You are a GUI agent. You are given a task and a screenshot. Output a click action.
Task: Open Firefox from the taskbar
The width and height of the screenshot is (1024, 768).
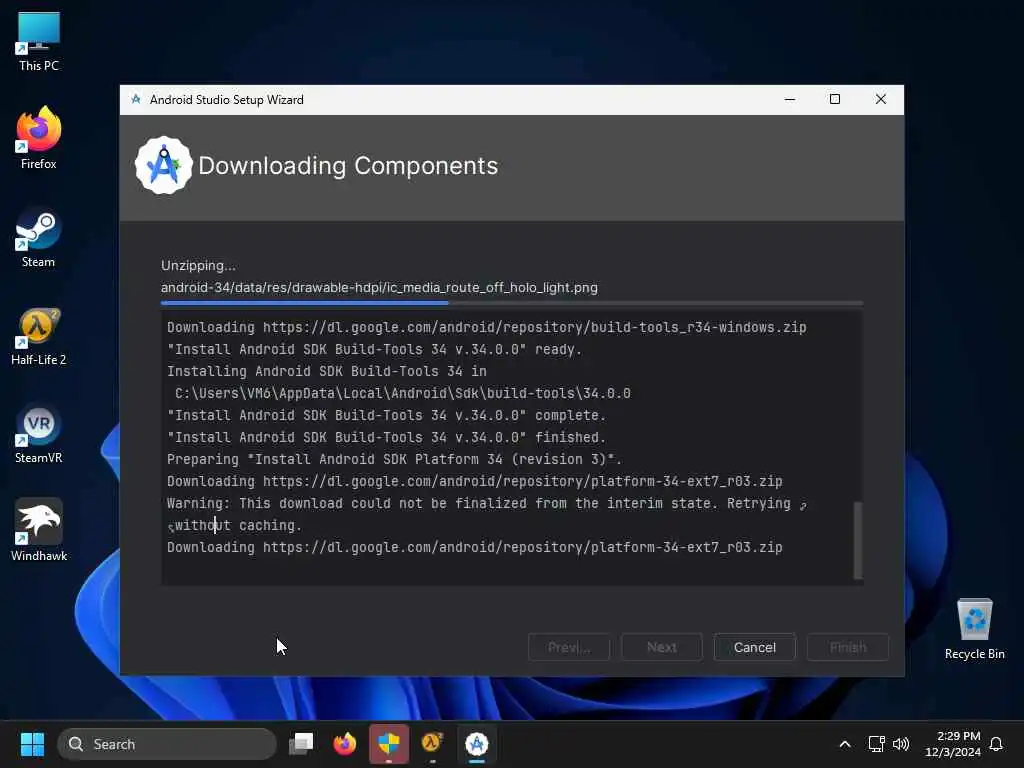coord(345,744)
